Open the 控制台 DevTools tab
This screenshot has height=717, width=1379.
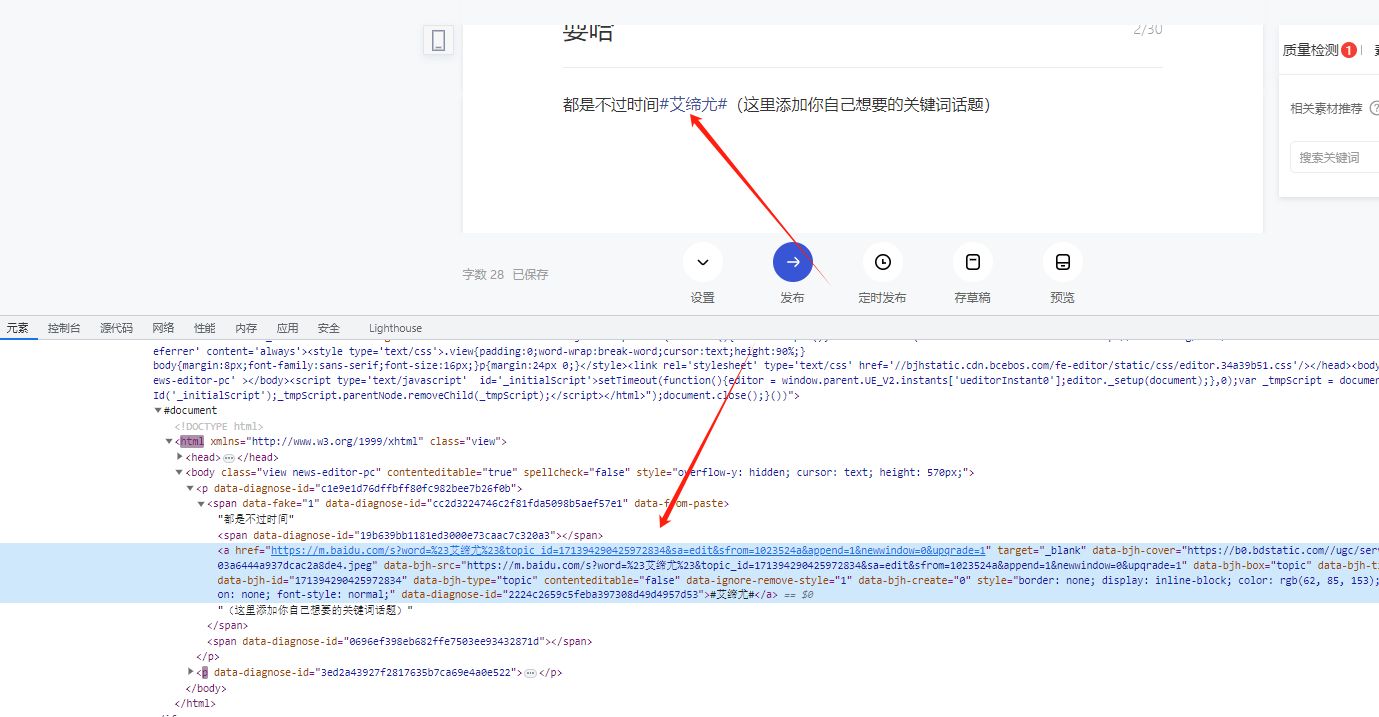tap(64, 328)
